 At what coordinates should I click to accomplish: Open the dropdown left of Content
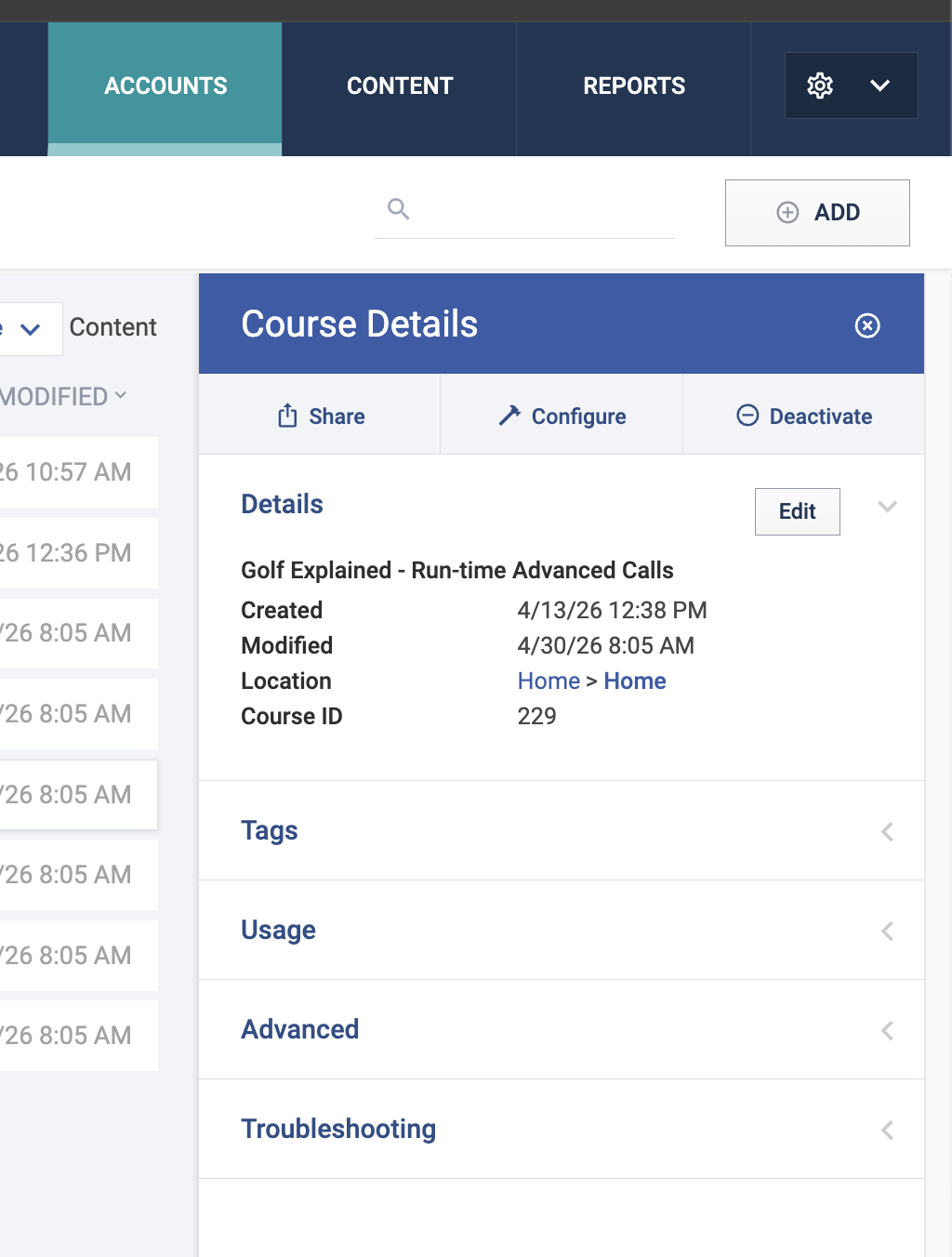[x=30, y=329]
